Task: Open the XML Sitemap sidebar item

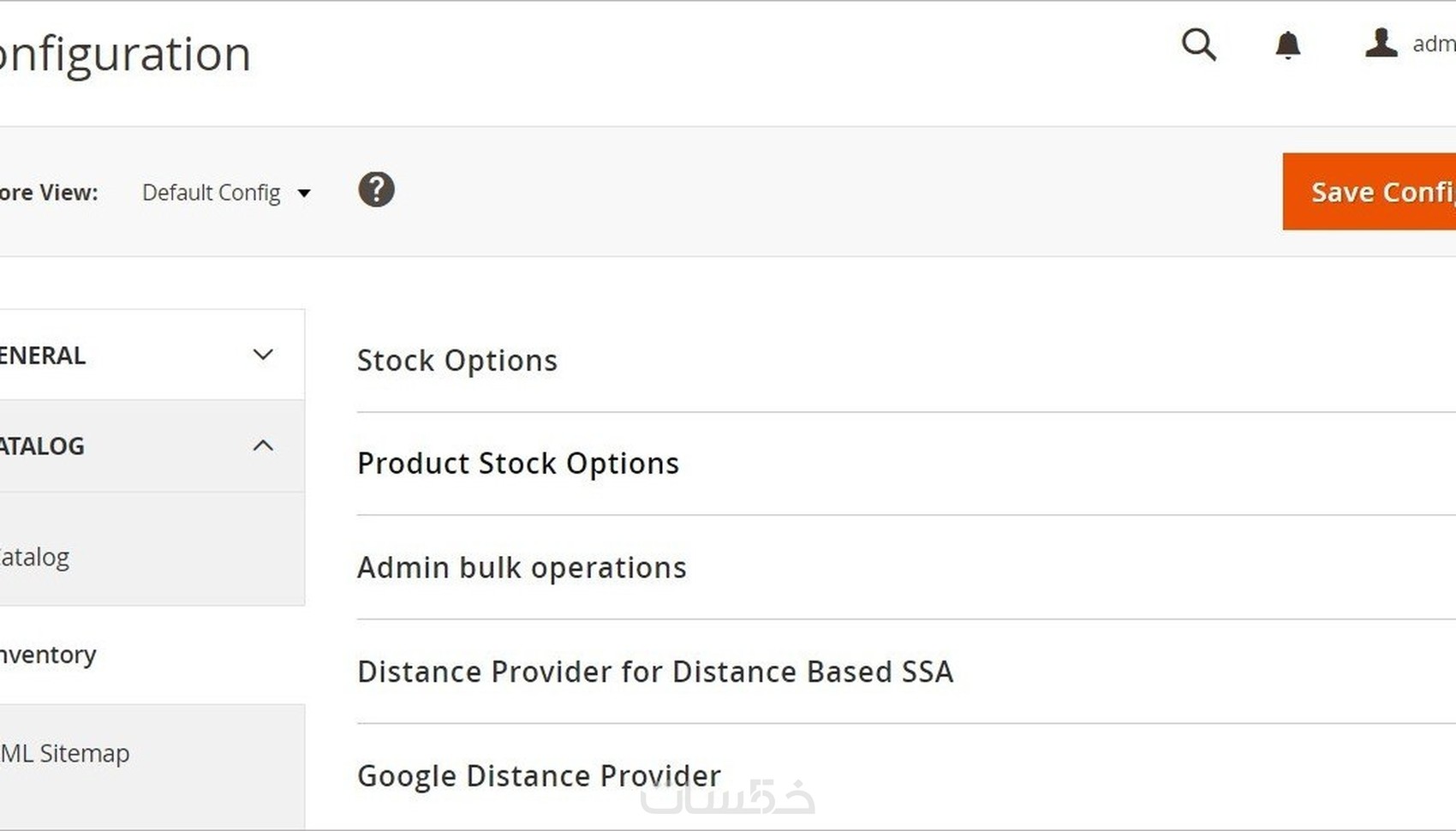Action: click(x=65, y=754)
